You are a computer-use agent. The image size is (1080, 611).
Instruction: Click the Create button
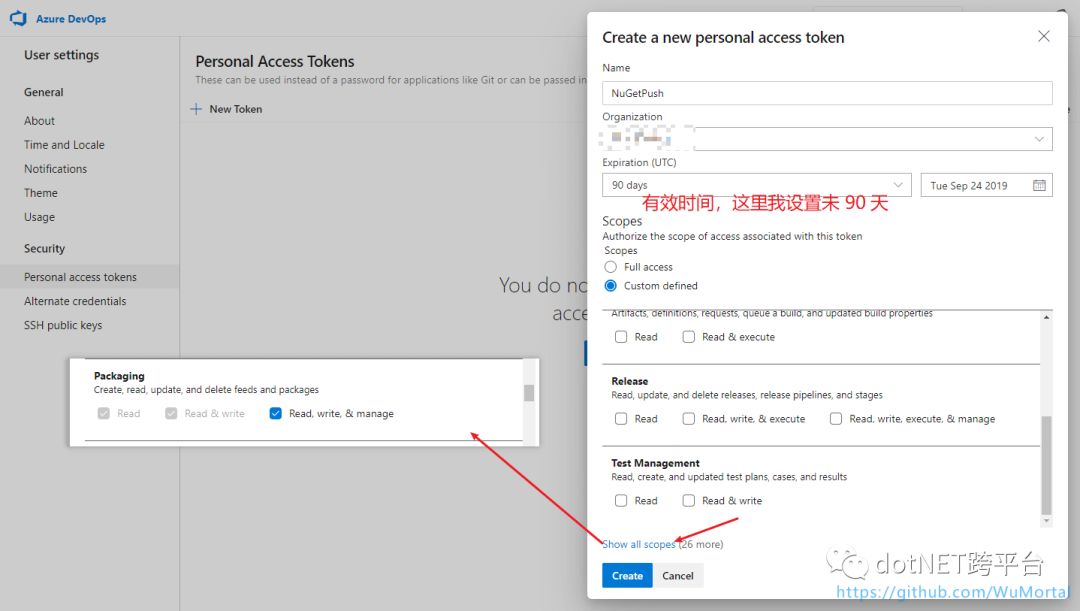click(x=627, y=576)
